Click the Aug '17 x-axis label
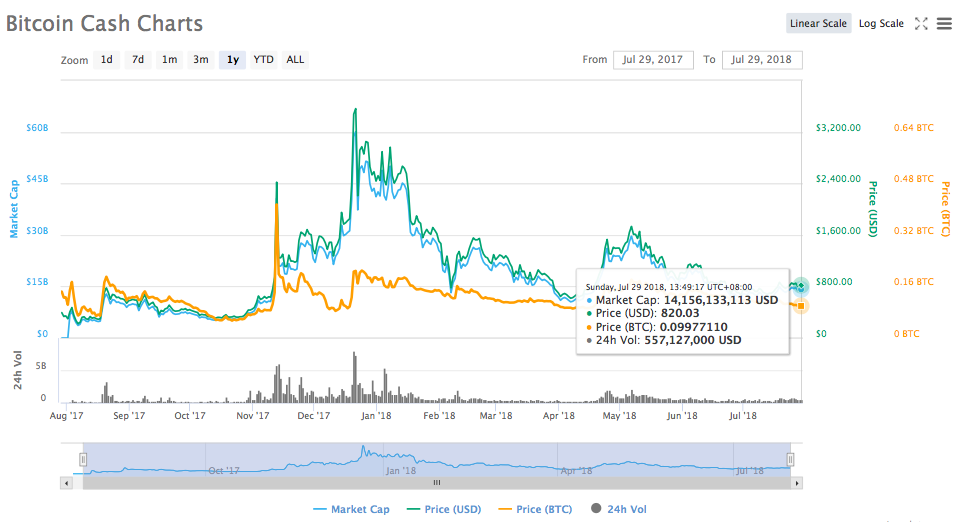The image size is (959, 522). tap(67, 416)
